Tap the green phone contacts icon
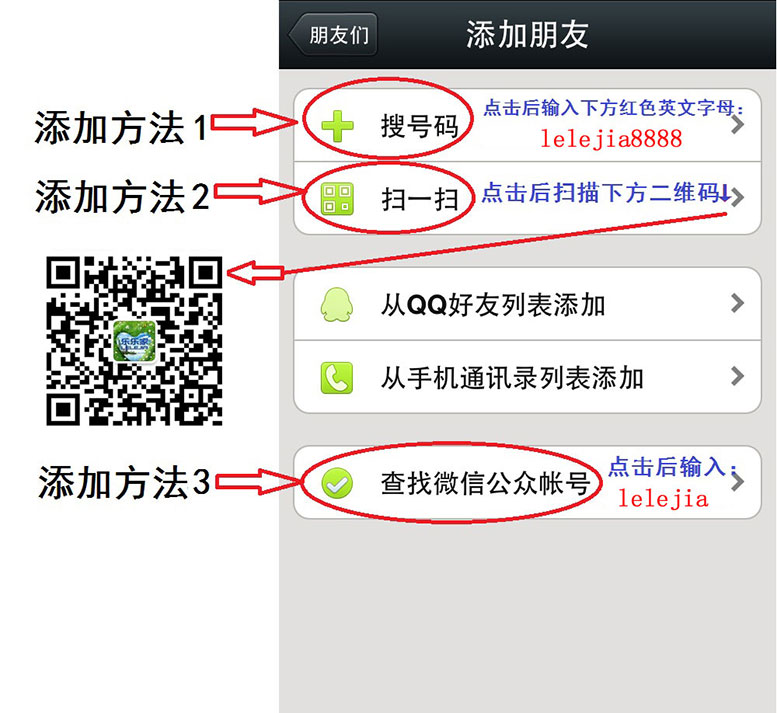The height and width of the screenshot is (713, 777). pyautogui.click(x=337, y=378)
